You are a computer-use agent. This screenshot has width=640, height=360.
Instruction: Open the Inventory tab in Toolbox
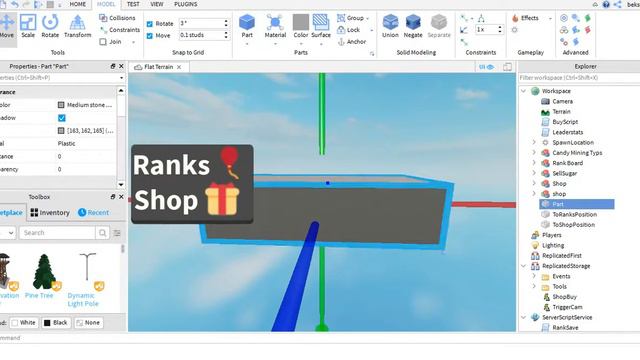[x=50, y=213]
